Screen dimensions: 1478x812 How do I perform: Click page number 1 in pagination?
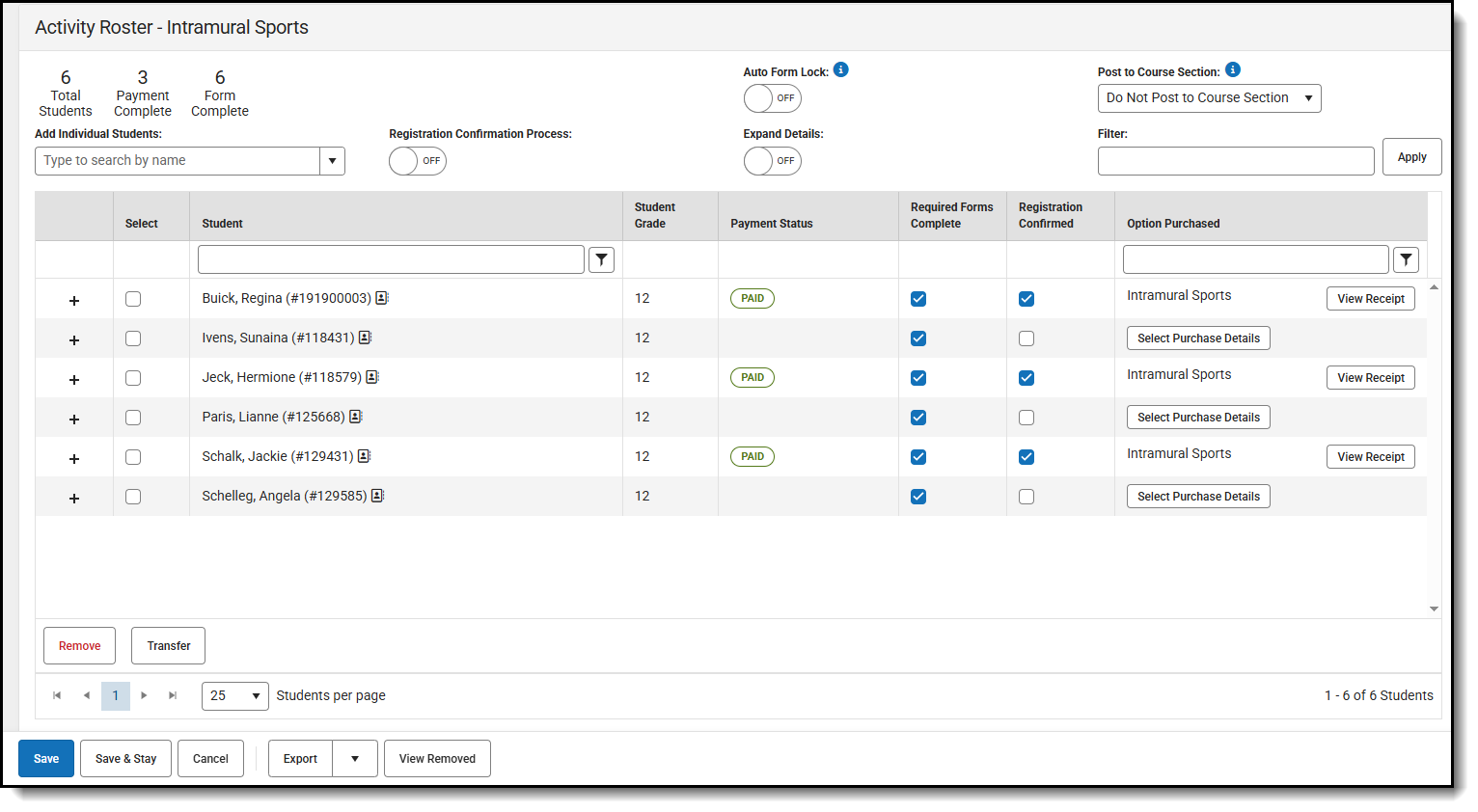click(116, 695)
